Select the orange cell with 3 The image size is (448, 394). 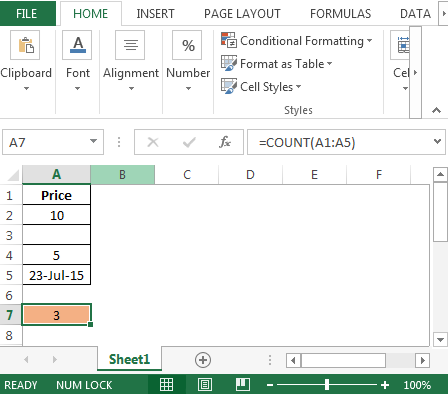pos(56,315)
